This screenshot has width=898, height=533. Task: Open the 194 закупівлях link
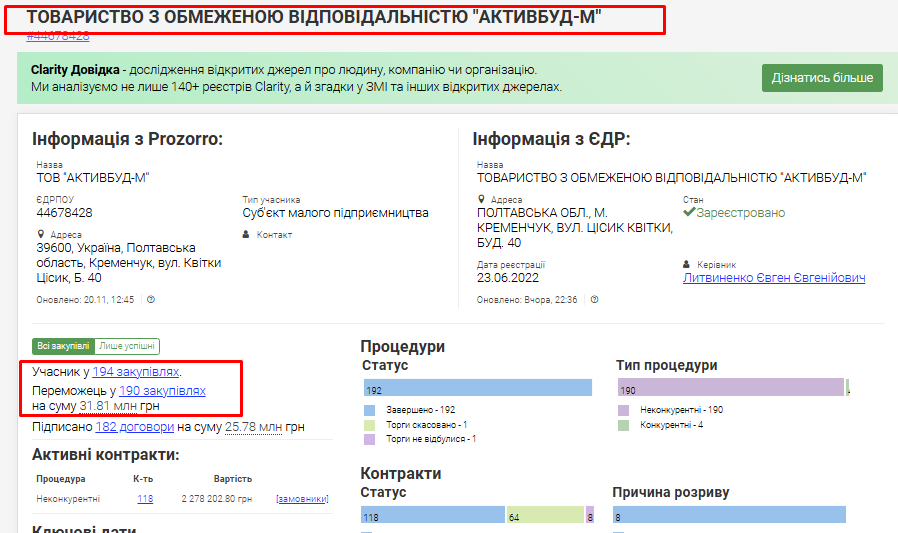[136, 372]
